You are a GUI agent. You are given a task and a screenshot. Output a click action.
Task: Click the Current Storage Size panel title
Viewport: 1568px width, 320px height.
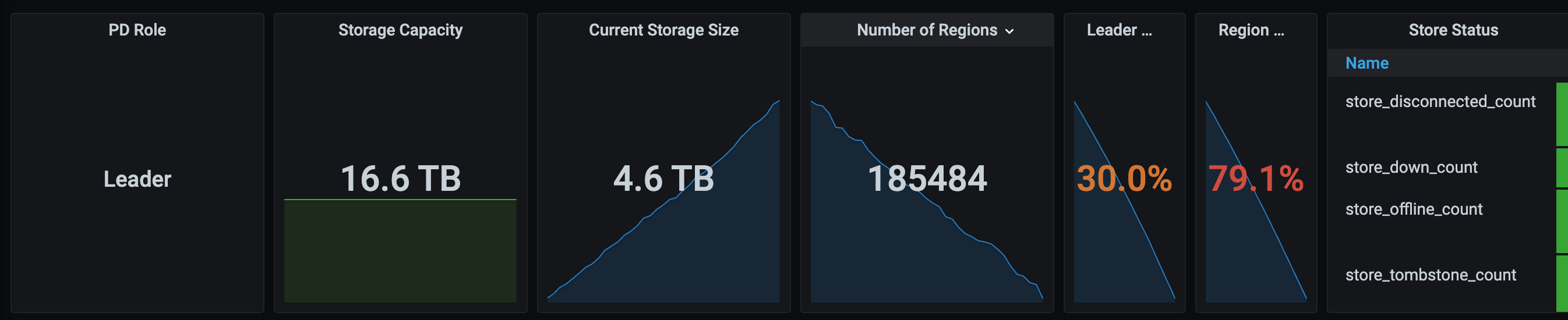click(x=663, y=30)
